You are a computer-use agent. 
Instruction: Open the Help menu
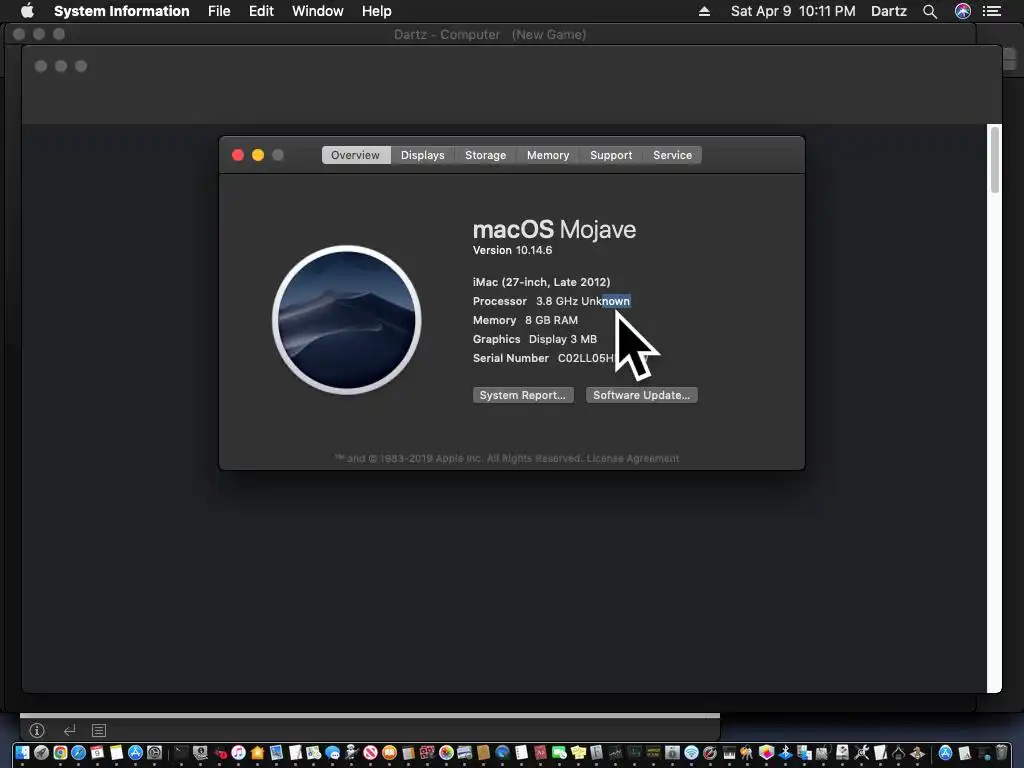point(377,11)
